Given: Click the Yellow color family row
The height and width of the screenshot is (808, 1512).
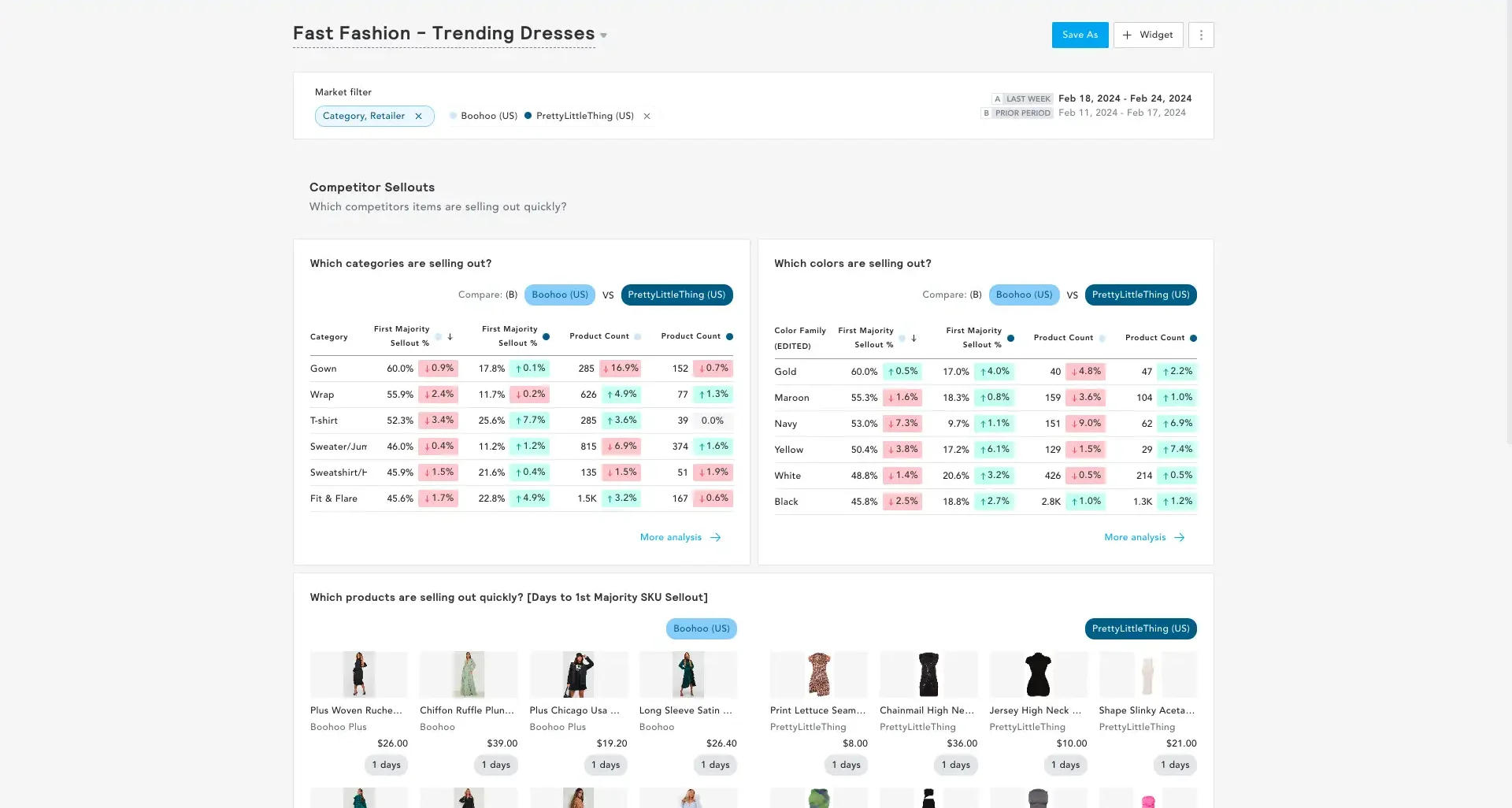Looking at the screenshot, I should coord(985,450).
